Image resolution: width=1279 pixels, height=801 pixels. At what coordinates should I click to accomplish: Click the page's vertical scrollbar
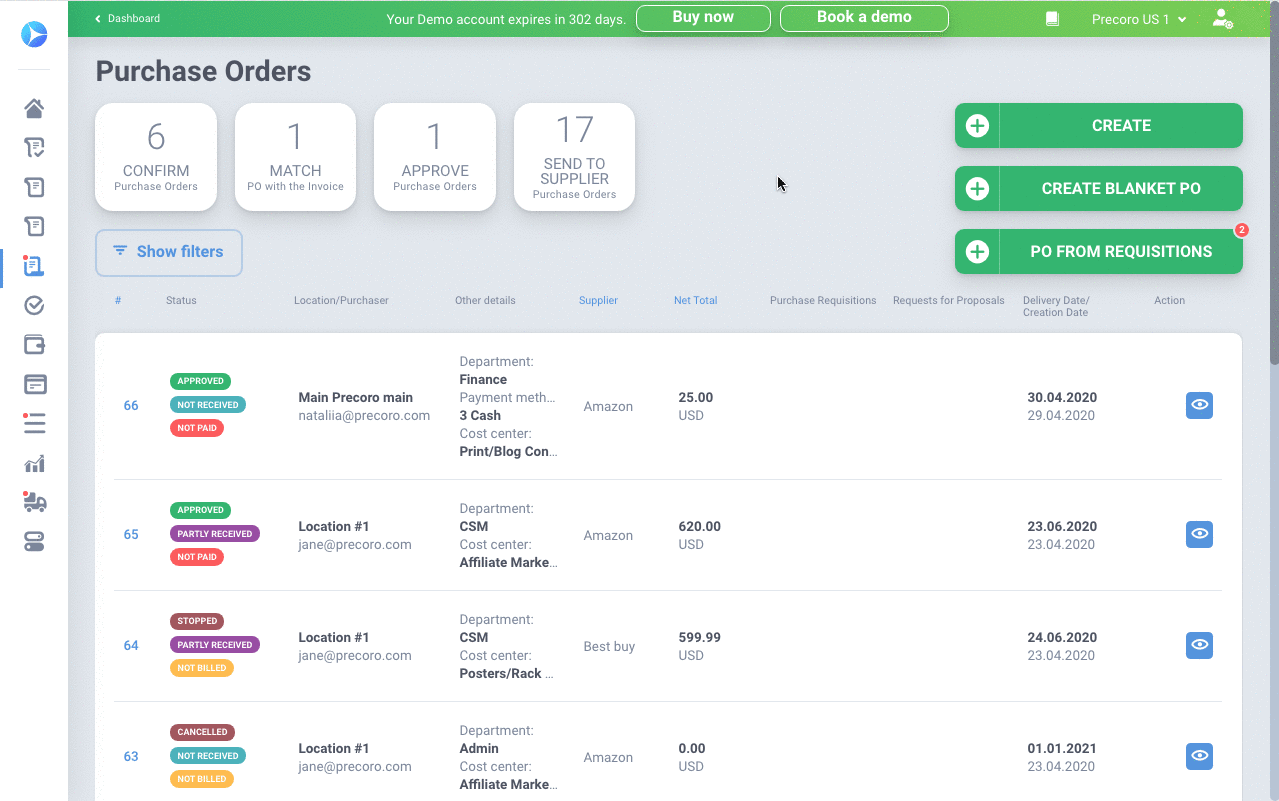(x=1273, y=183)
